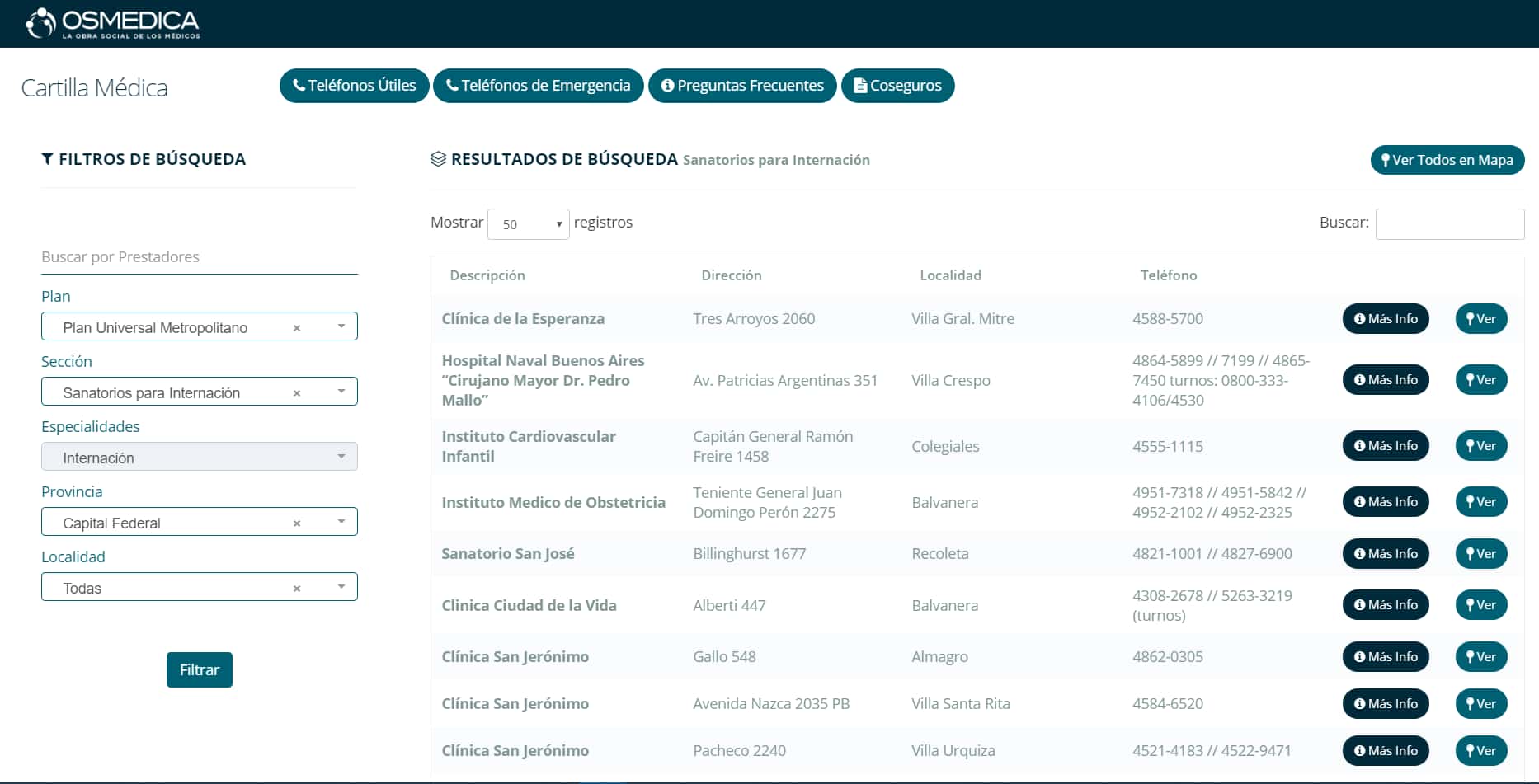1539x784 pixels.
Task: Open Teléfonos de Emergencia
Action: tap(538, 85)
